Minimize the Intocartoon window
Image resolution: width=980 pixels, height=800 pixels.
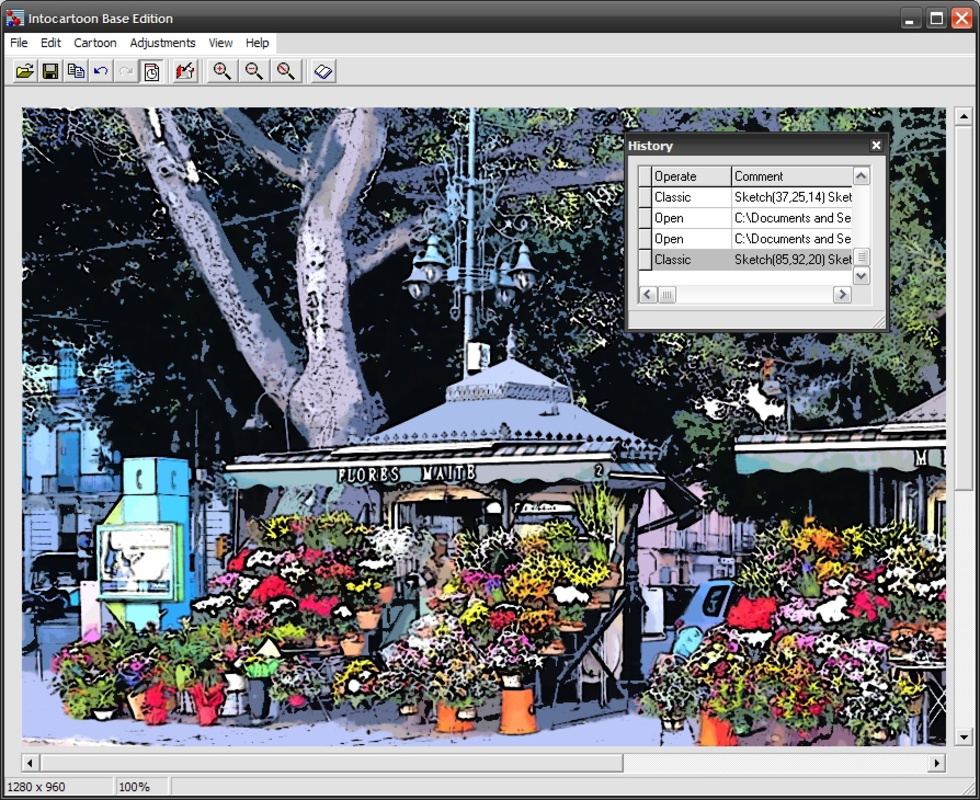click(x=911, y=18)
